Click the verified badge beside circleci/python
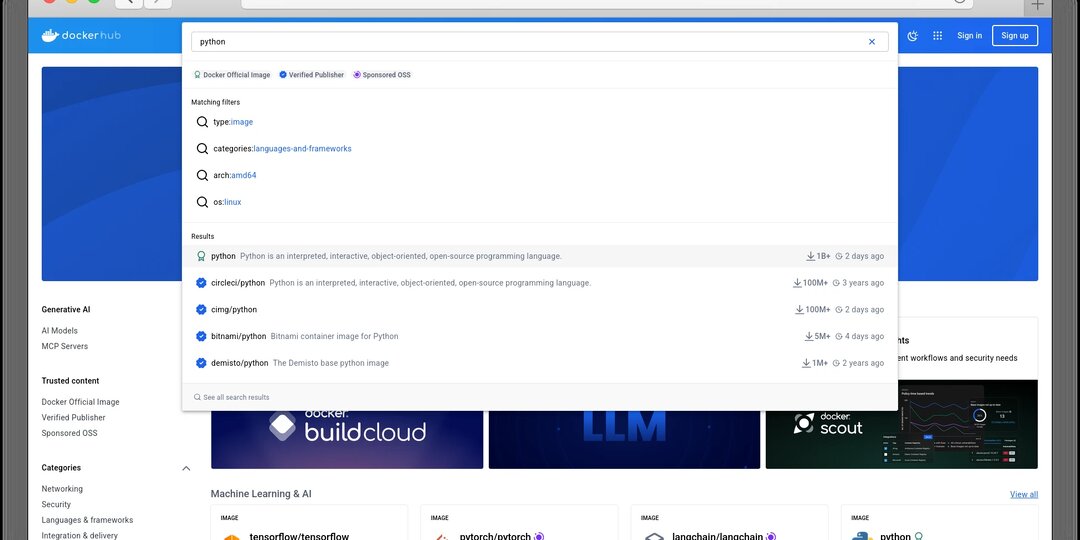The height and width of the screenshot is (540, 1080). click(201, 283)
